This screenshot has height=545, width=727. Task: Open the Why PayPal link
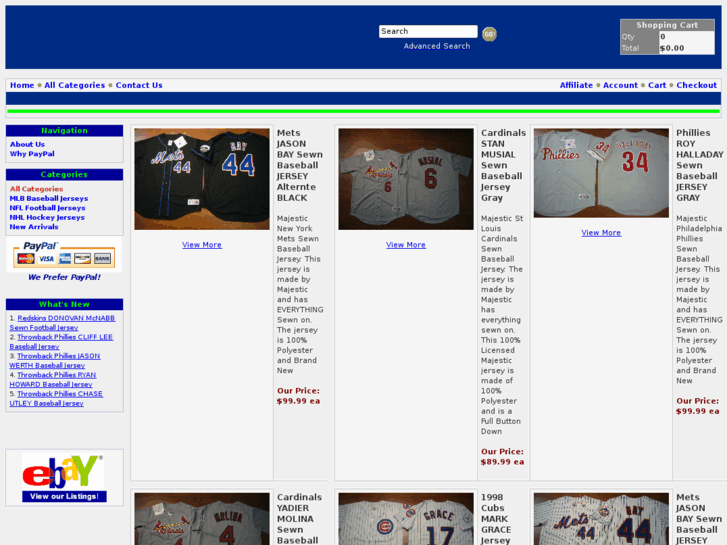[x=32, y=154]
